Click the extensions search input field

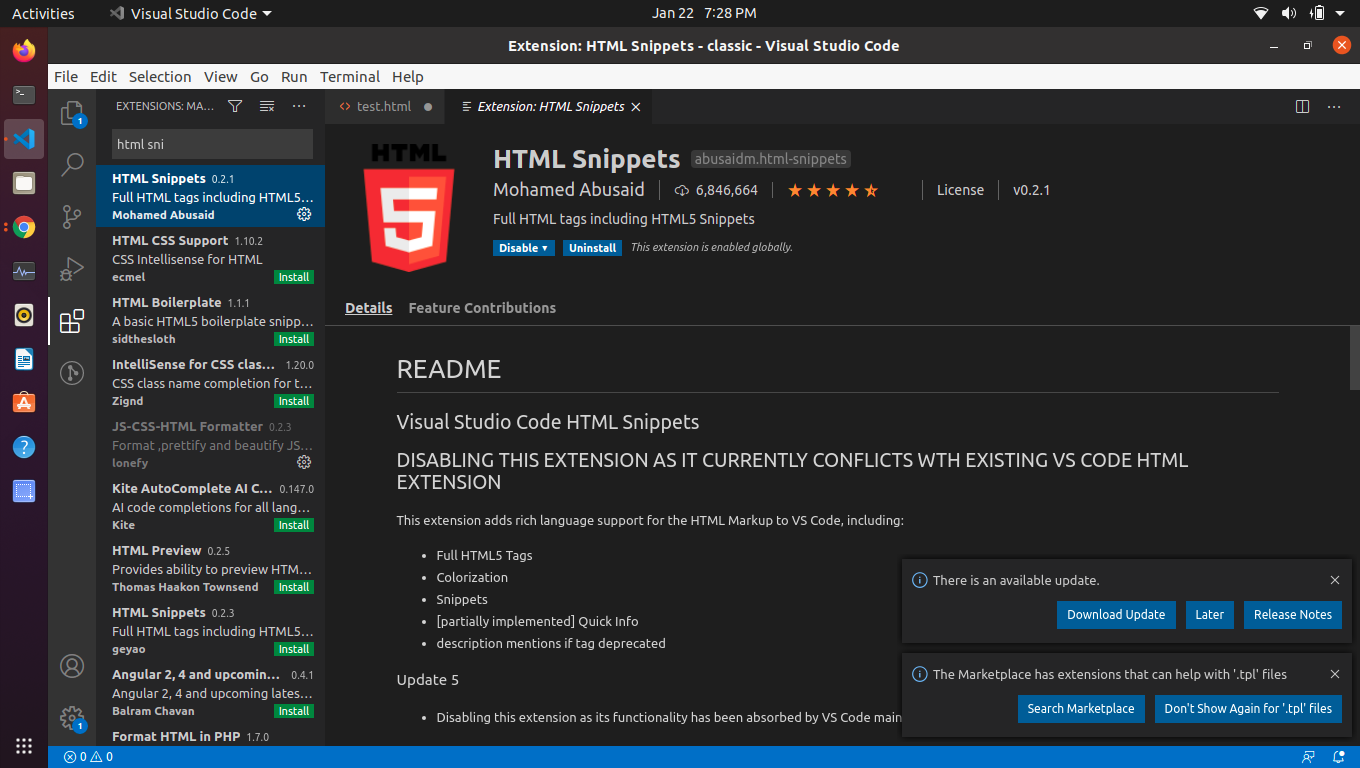[212, 144]
